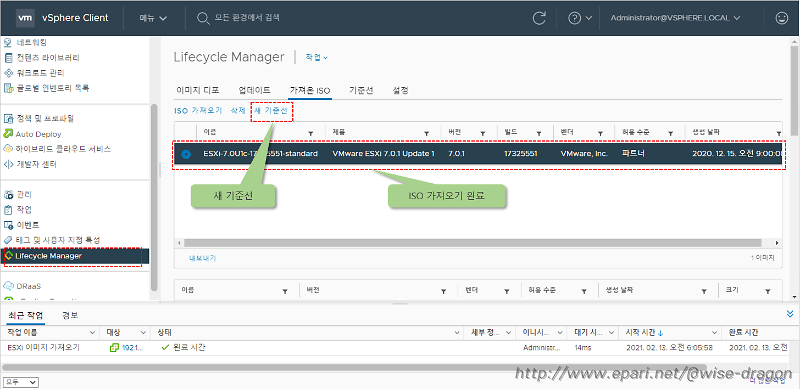Open 이니시에이터 column dropdown
The height and width of the screenshot is (389, 800).
(559, 333)
